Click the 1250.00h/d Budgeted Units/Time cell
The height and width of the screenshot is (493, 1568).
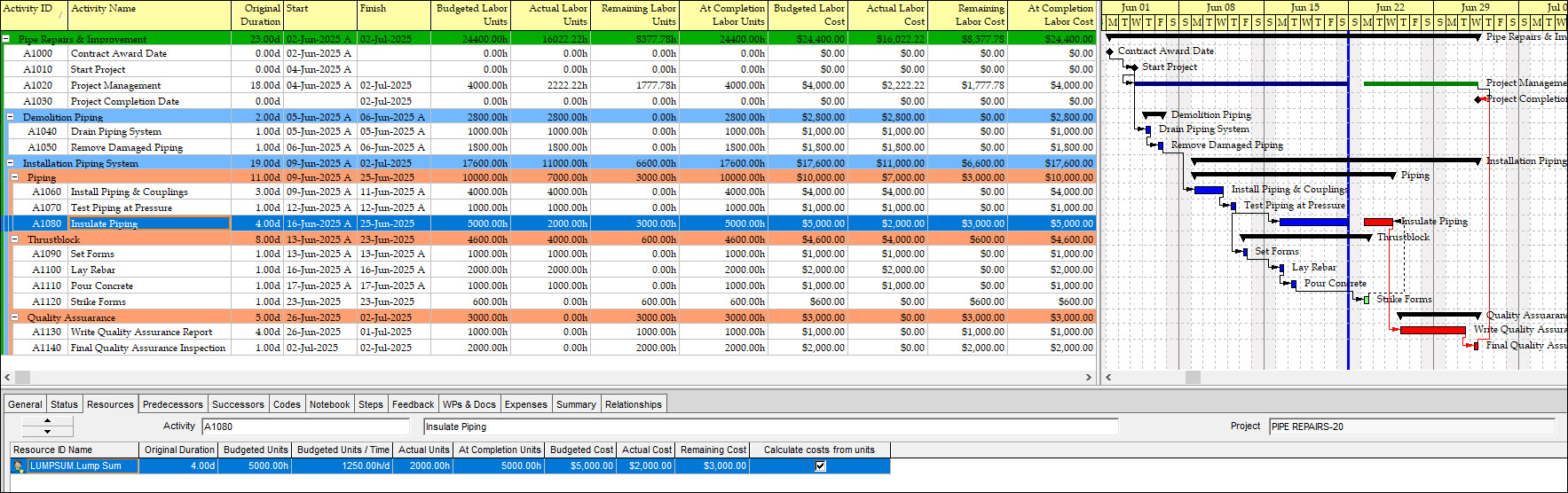[343, 466]
